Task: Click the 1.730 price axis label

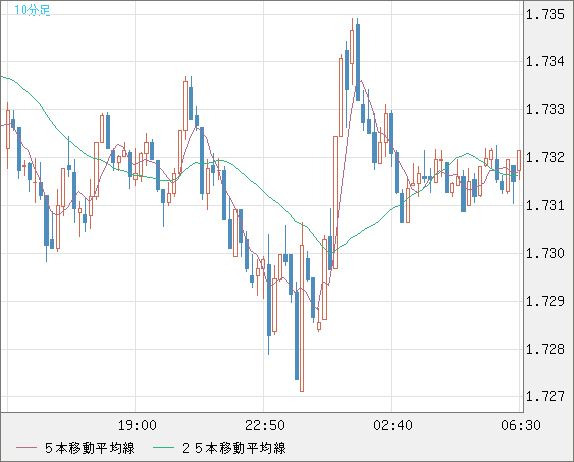Action: (545, 253)
